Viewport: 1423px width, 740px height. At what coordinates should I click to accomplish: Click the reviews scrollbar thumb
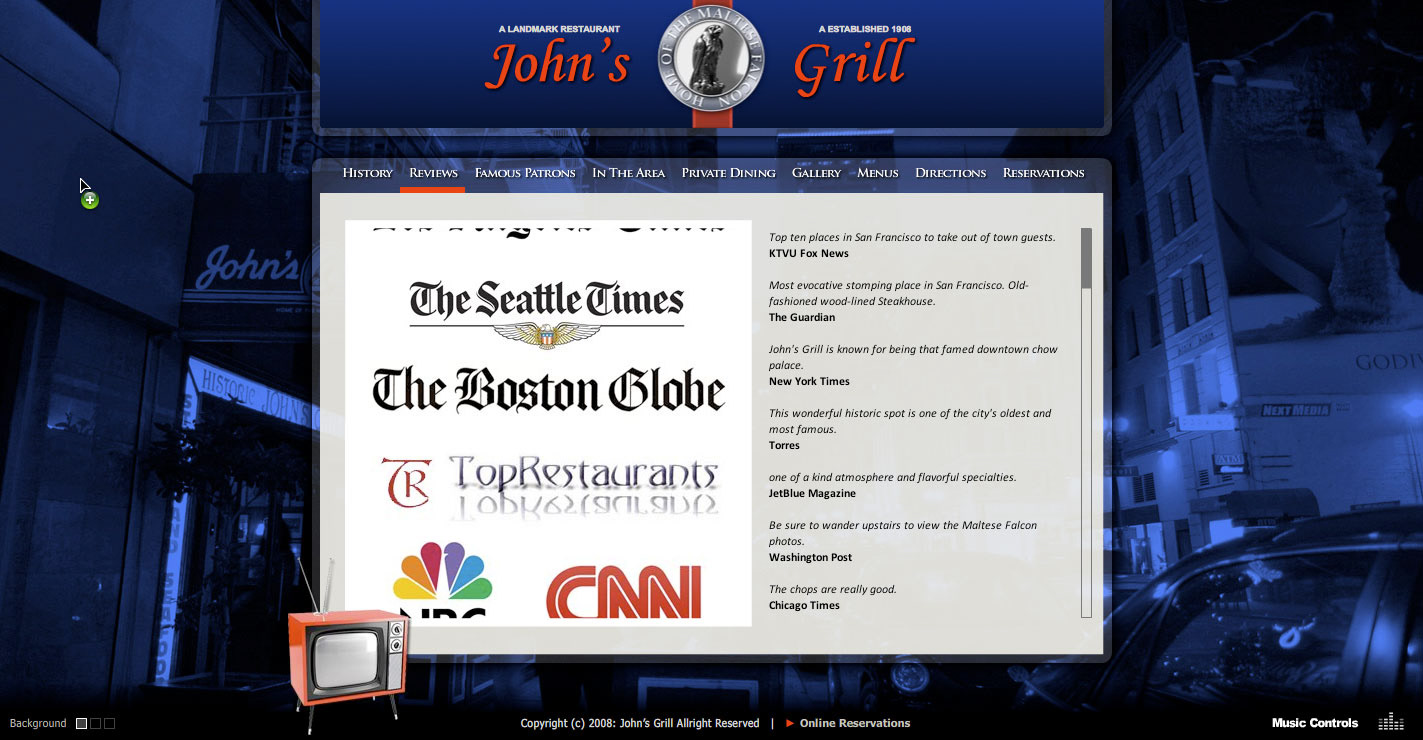1086,258
